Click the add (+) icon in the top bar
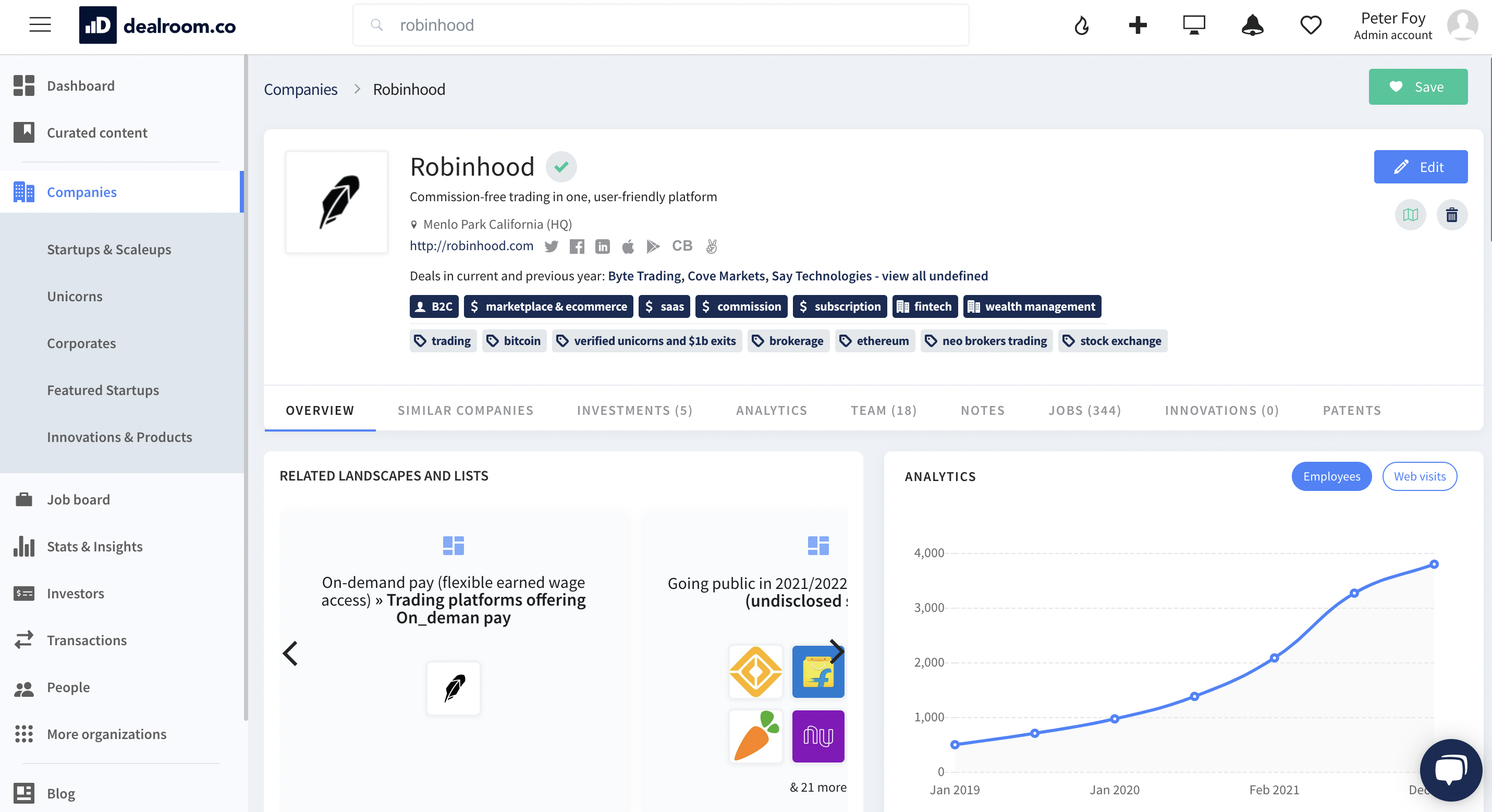1492x812 pixels. pyautogui.click(x=1138, y=25)
